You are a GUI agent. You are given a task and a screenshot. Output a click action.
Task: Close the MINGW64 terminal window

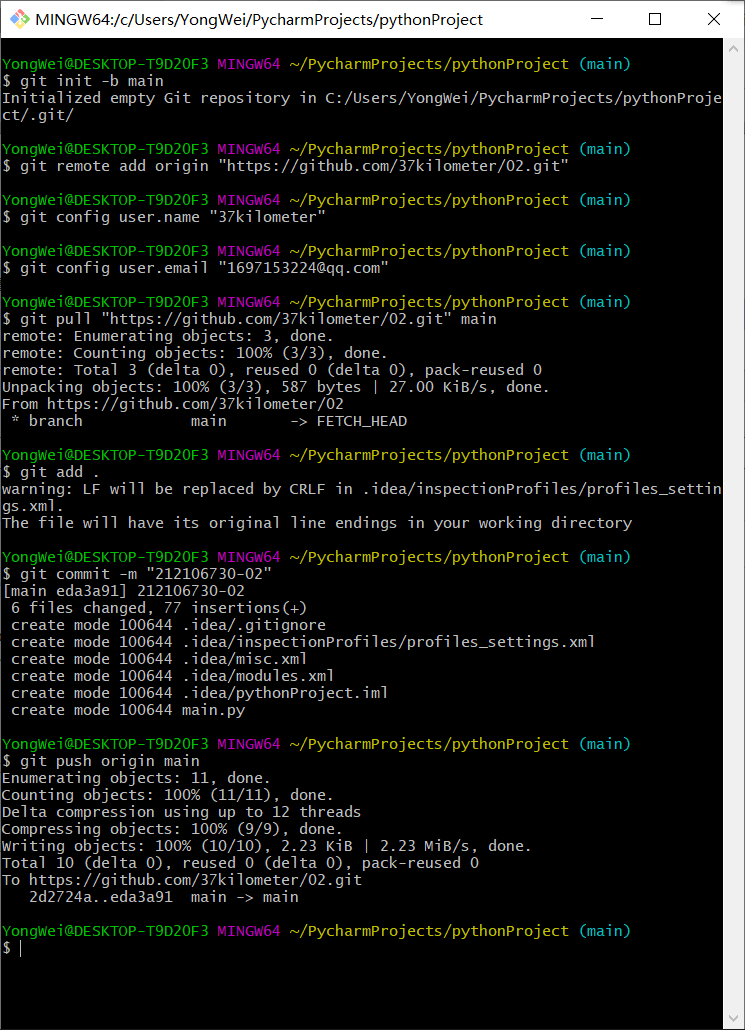point(714,19)
